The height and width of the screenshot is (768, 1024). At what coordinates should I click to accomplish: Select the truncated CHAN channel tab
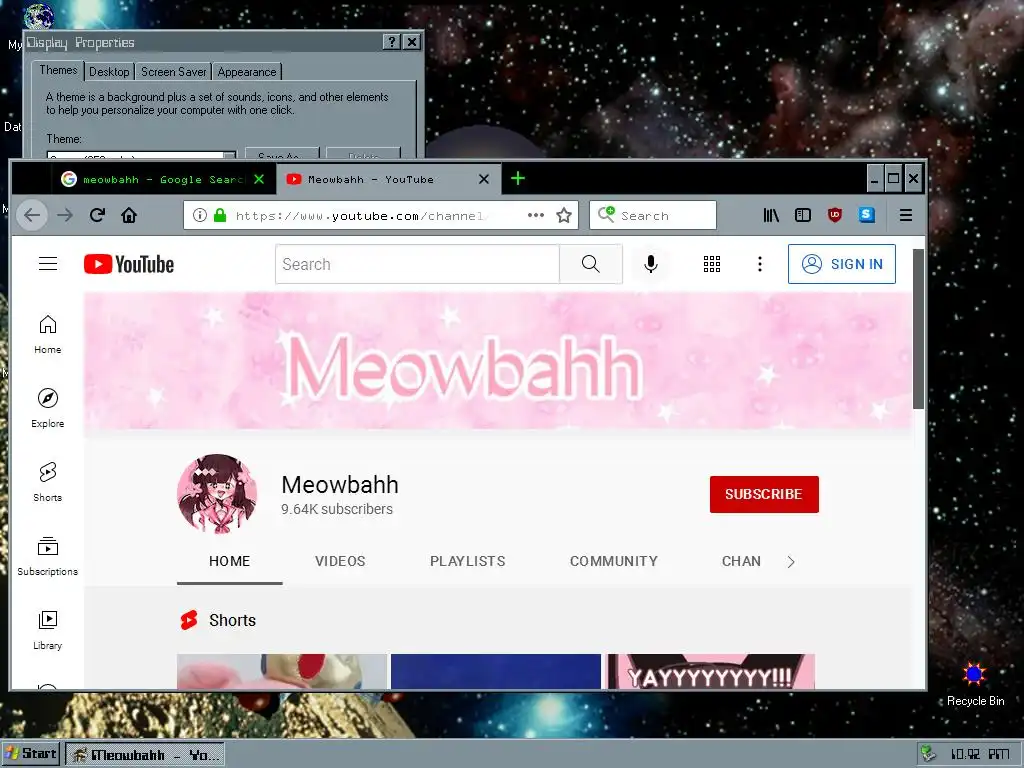tap(741, 561)
